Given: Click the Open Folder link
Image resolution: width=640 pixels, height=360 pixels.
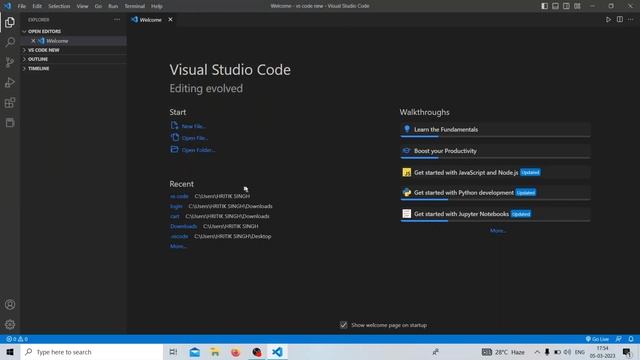Looking at the screenshot, I should (198, 150).
